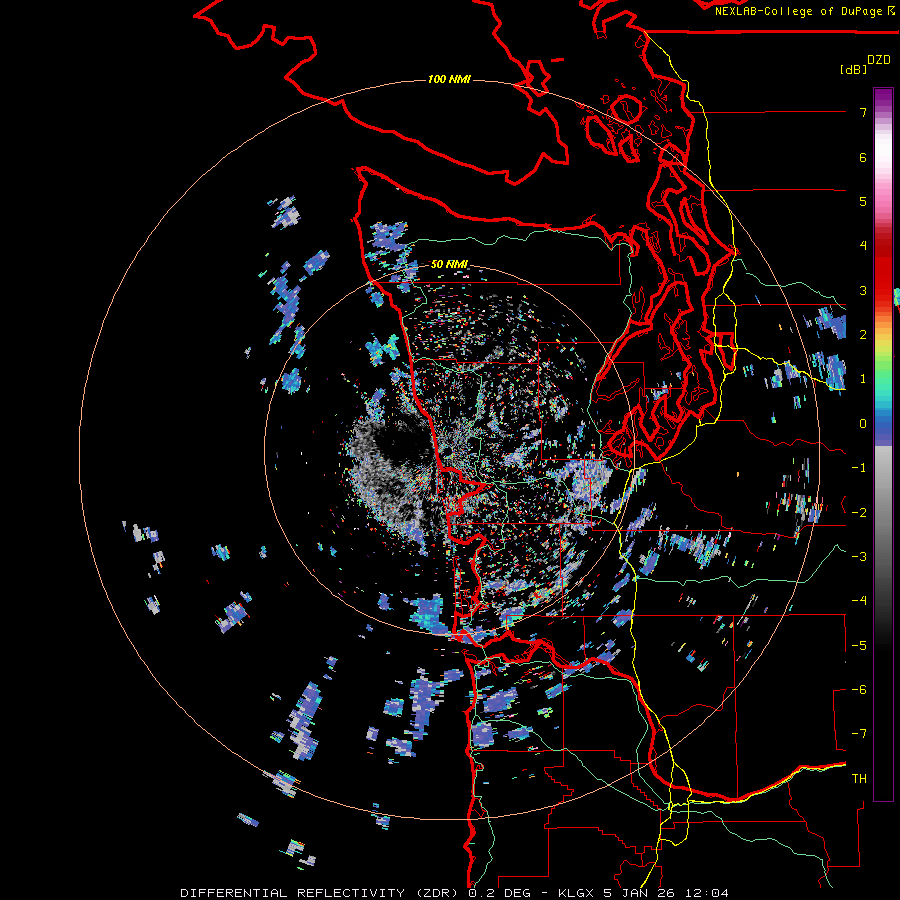Click the 5 JAN 26 date text
Screen dimensions: 900x900
click(x=638, y=893)
